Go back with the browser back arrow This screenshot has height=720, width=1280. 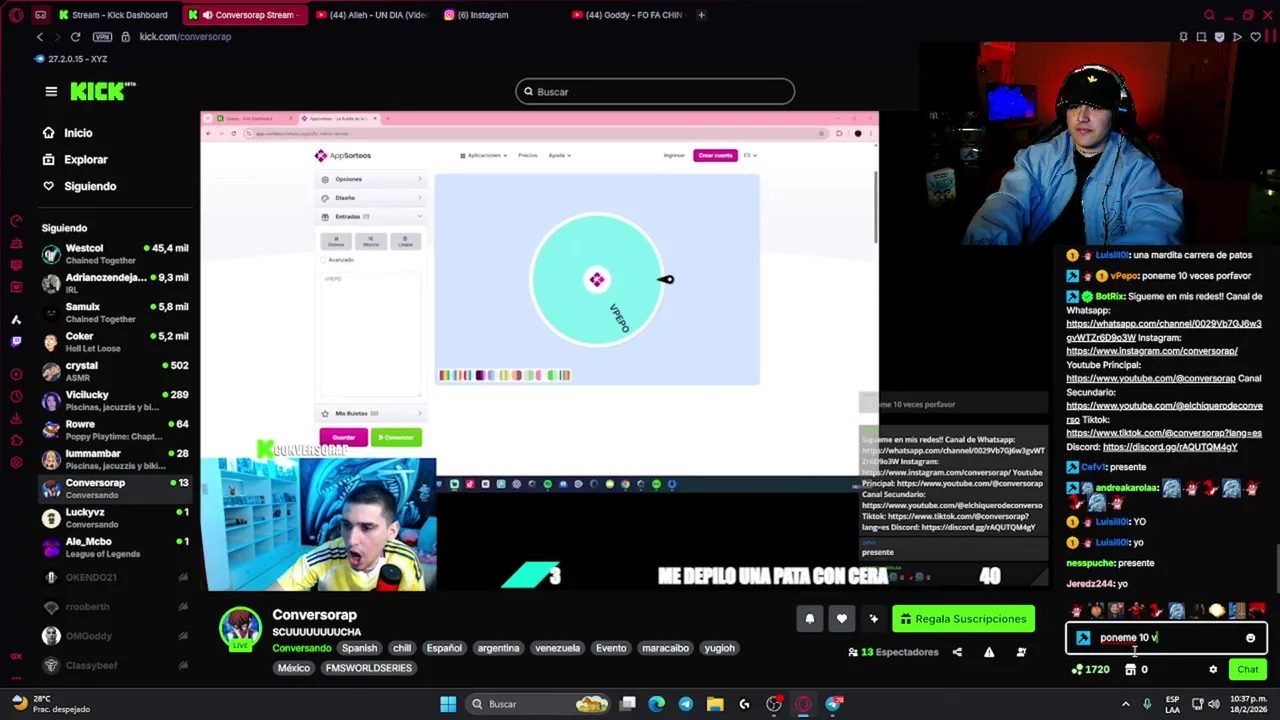coord(40,37)
